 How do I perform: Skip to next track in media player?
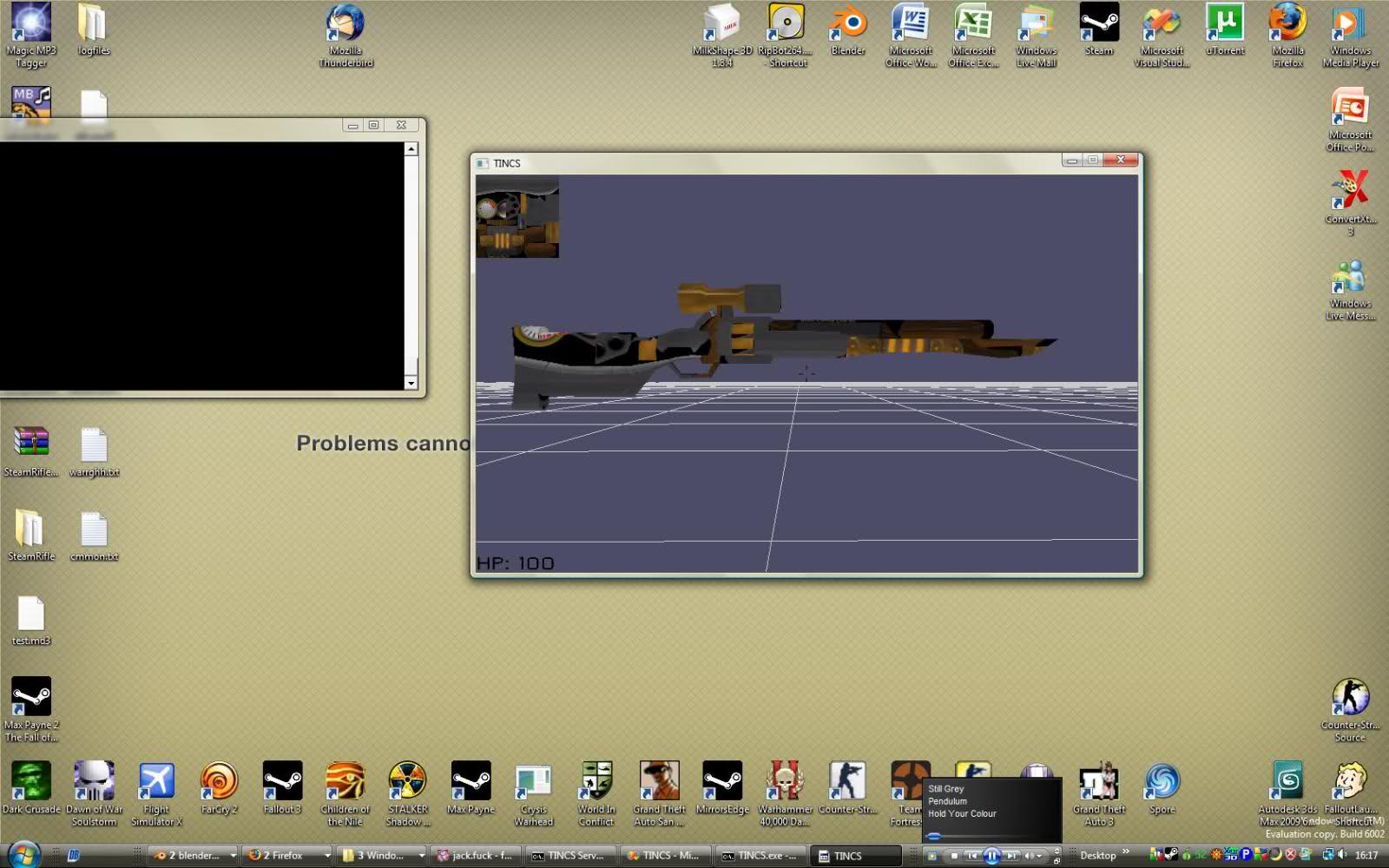pyautogui.click(x=1010, y=856)
